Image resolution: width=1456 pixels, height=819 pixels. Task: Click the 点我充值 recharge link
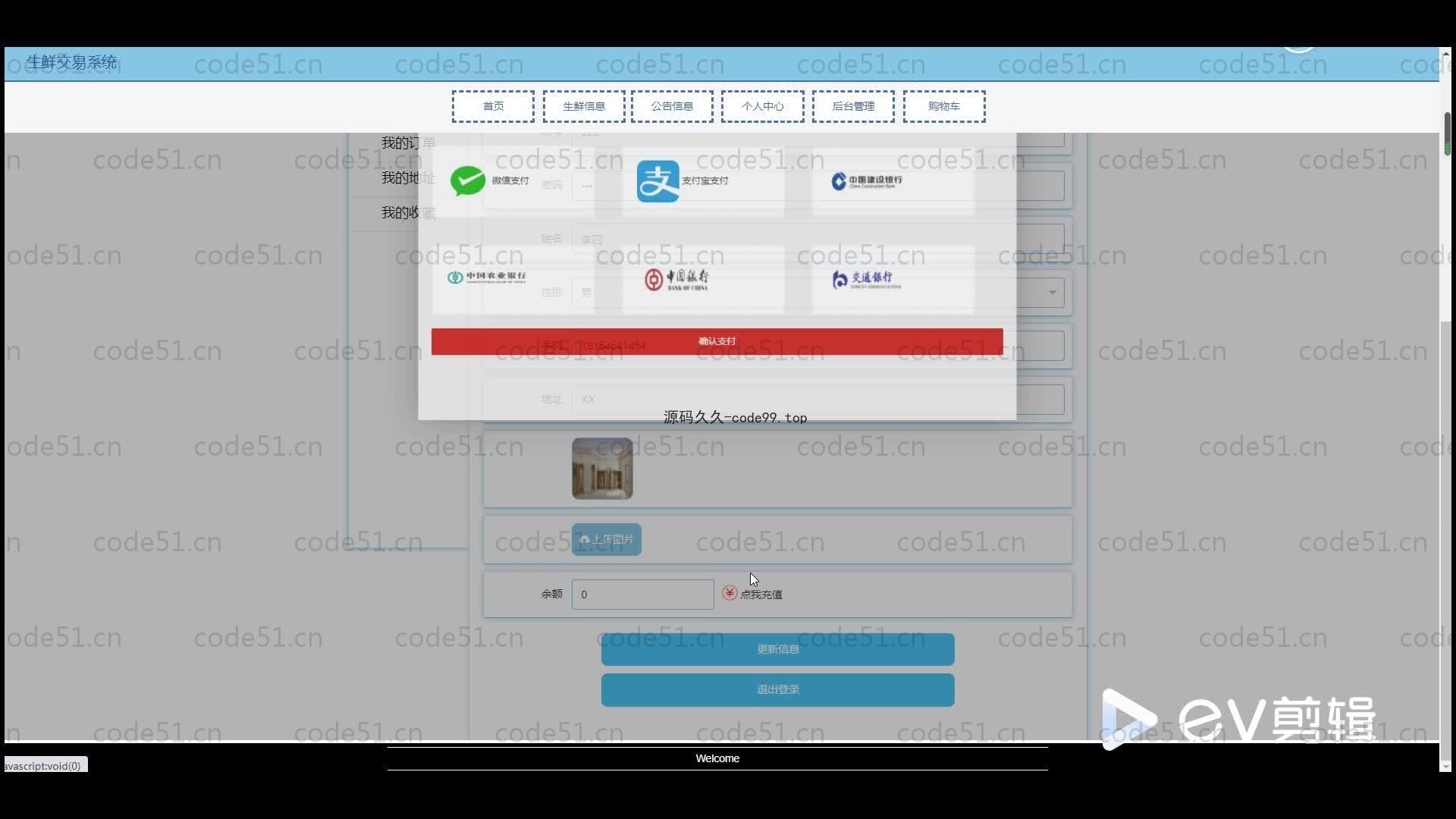pyautogui.click(x=761, y=595)
